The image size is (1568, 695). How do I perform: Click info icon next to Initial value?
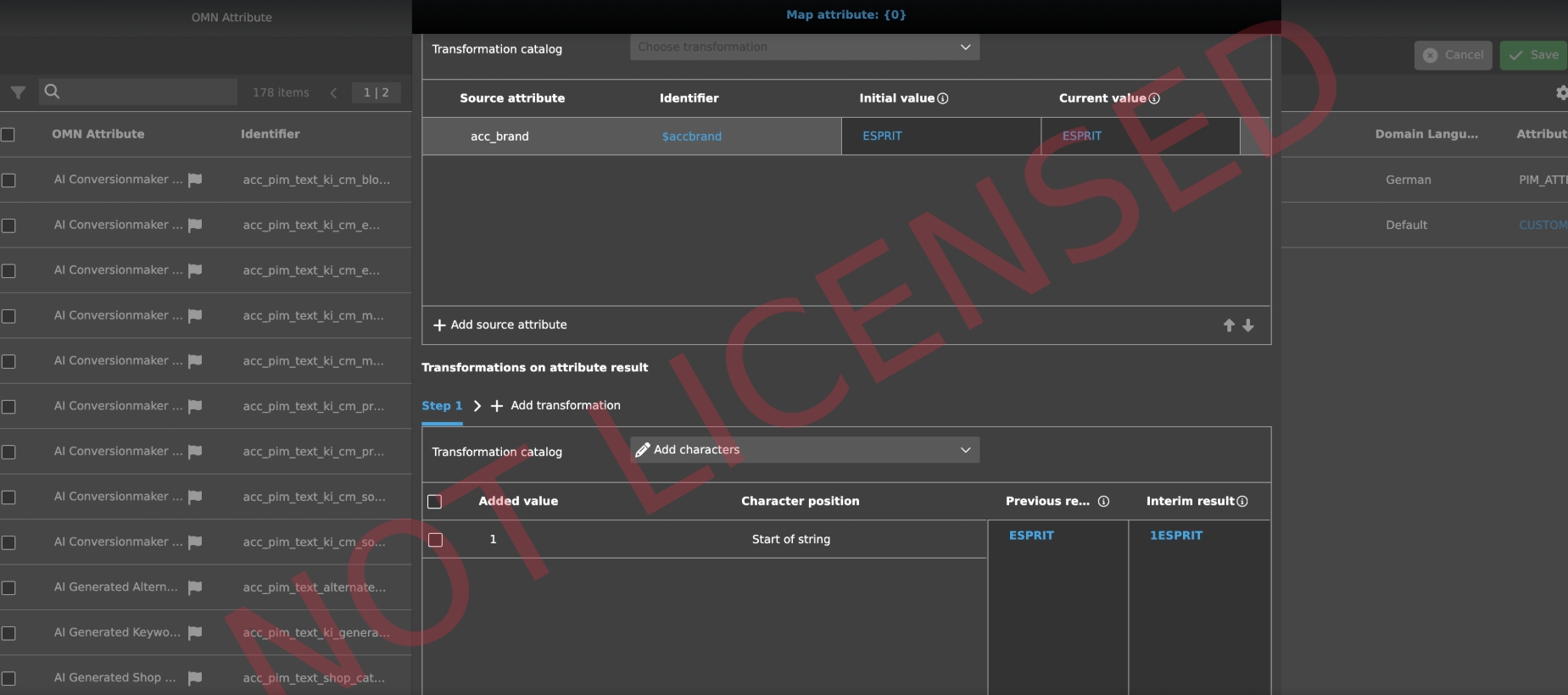pyautogui.click(x=943, y=98)
